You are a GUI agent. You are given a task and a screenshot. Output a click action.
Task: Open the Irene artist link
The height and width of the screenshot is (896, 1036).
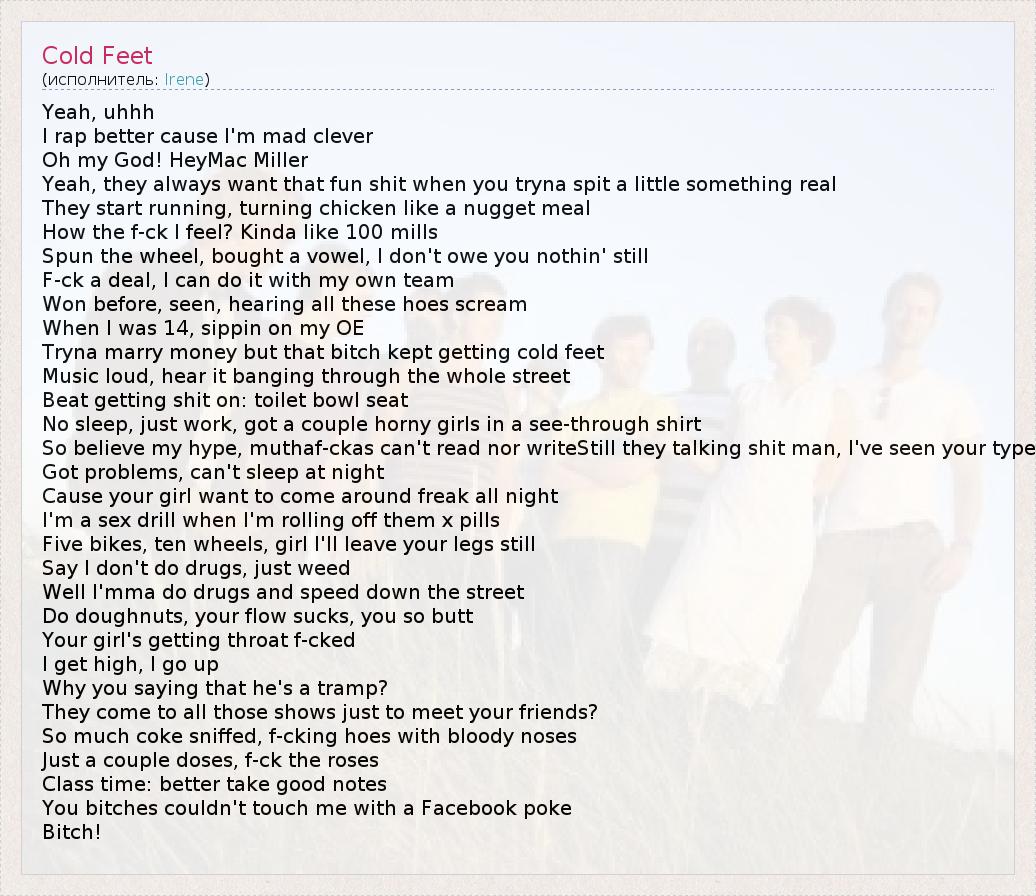click(186, 80)
